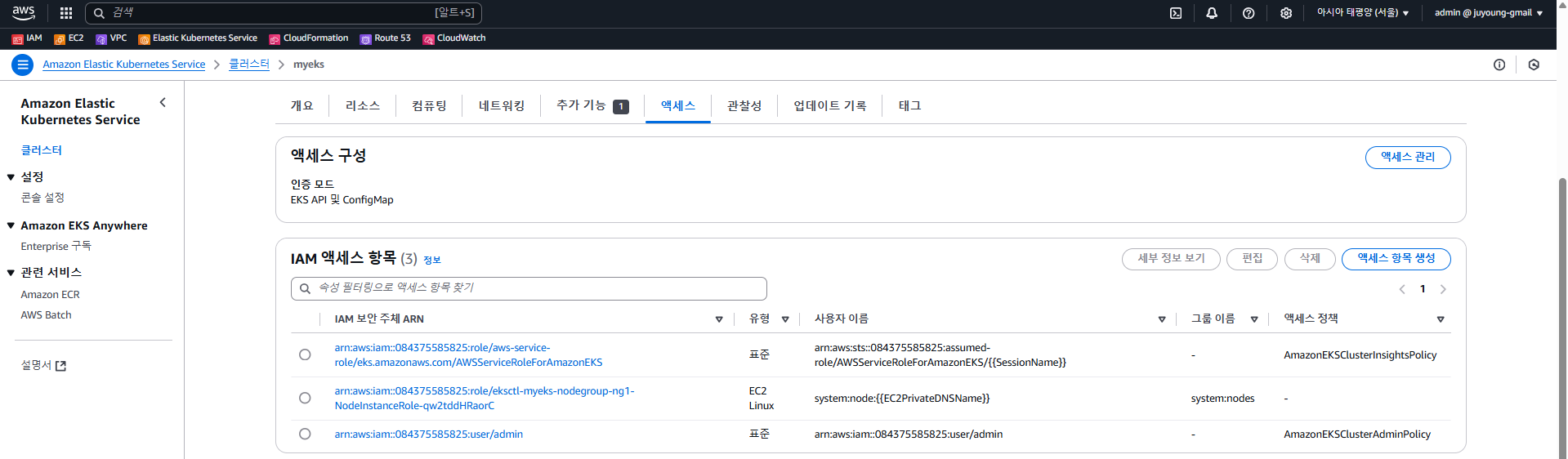Image resolution: width=1568 pixels, height=459 pixels.
Task: Open the AWSServiceRoleForAmazonEKS role ARN link
Action: coord(468,355)
